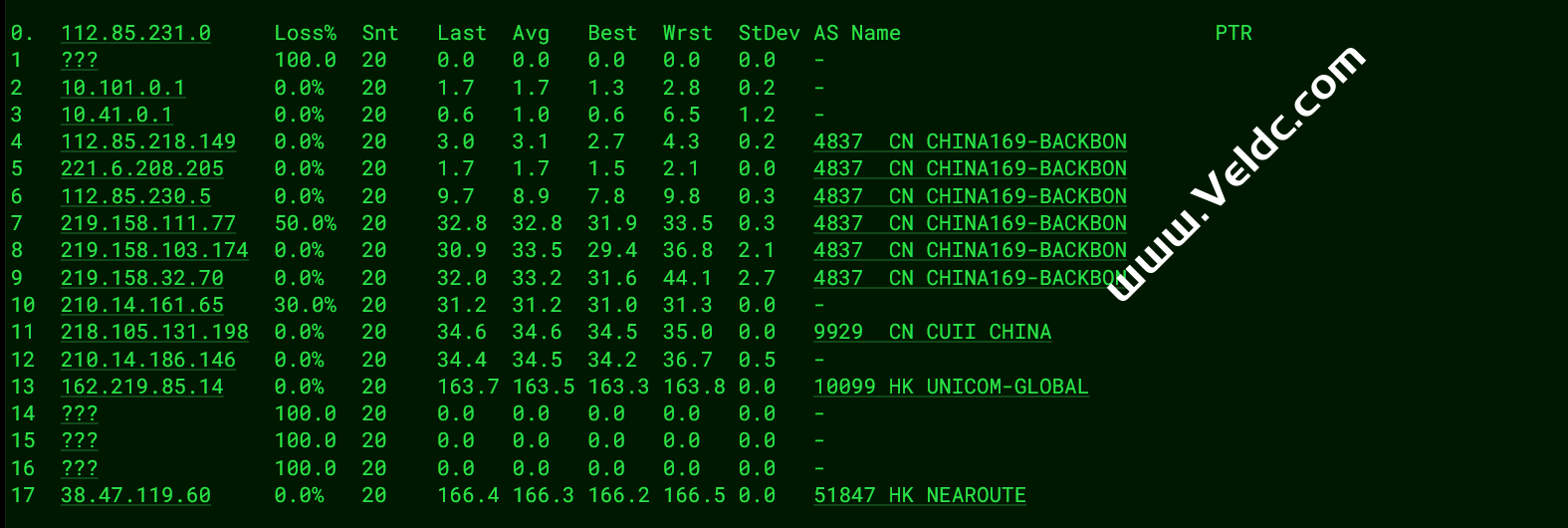Click the 162.219.85.14 address
Image resolution: width=1568 pixels, height=528 pixels.
click(x=142, y=387)
